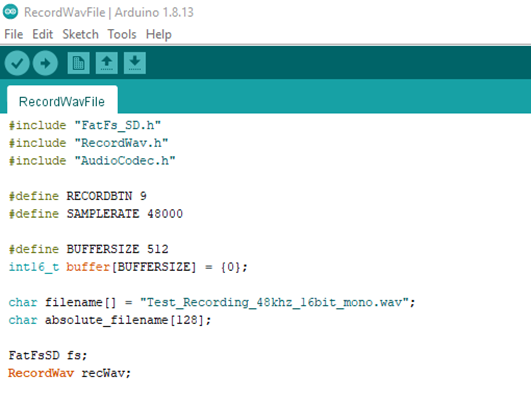
Task: Open a sketch with the up-arrow icon
Action: tap(107, 63)
